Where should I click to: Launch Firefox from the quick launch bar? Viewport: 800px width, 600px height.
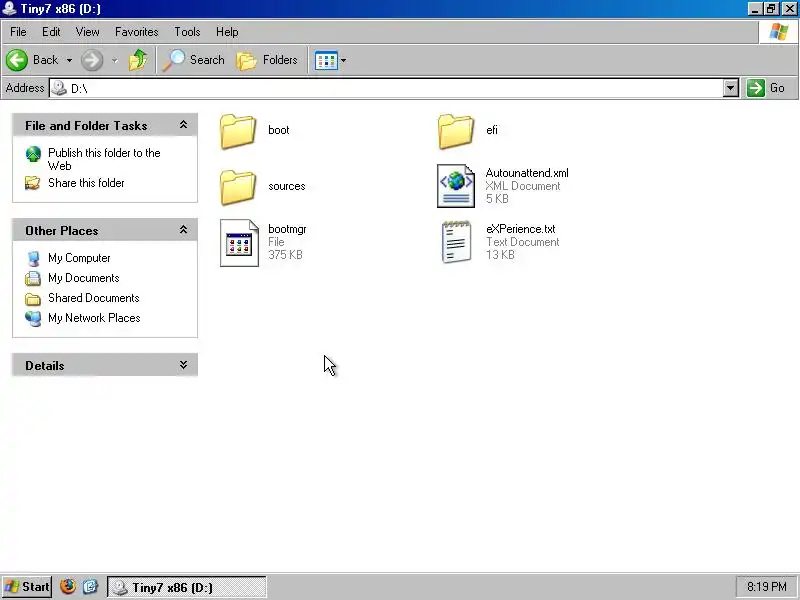[x=68, y=587]
